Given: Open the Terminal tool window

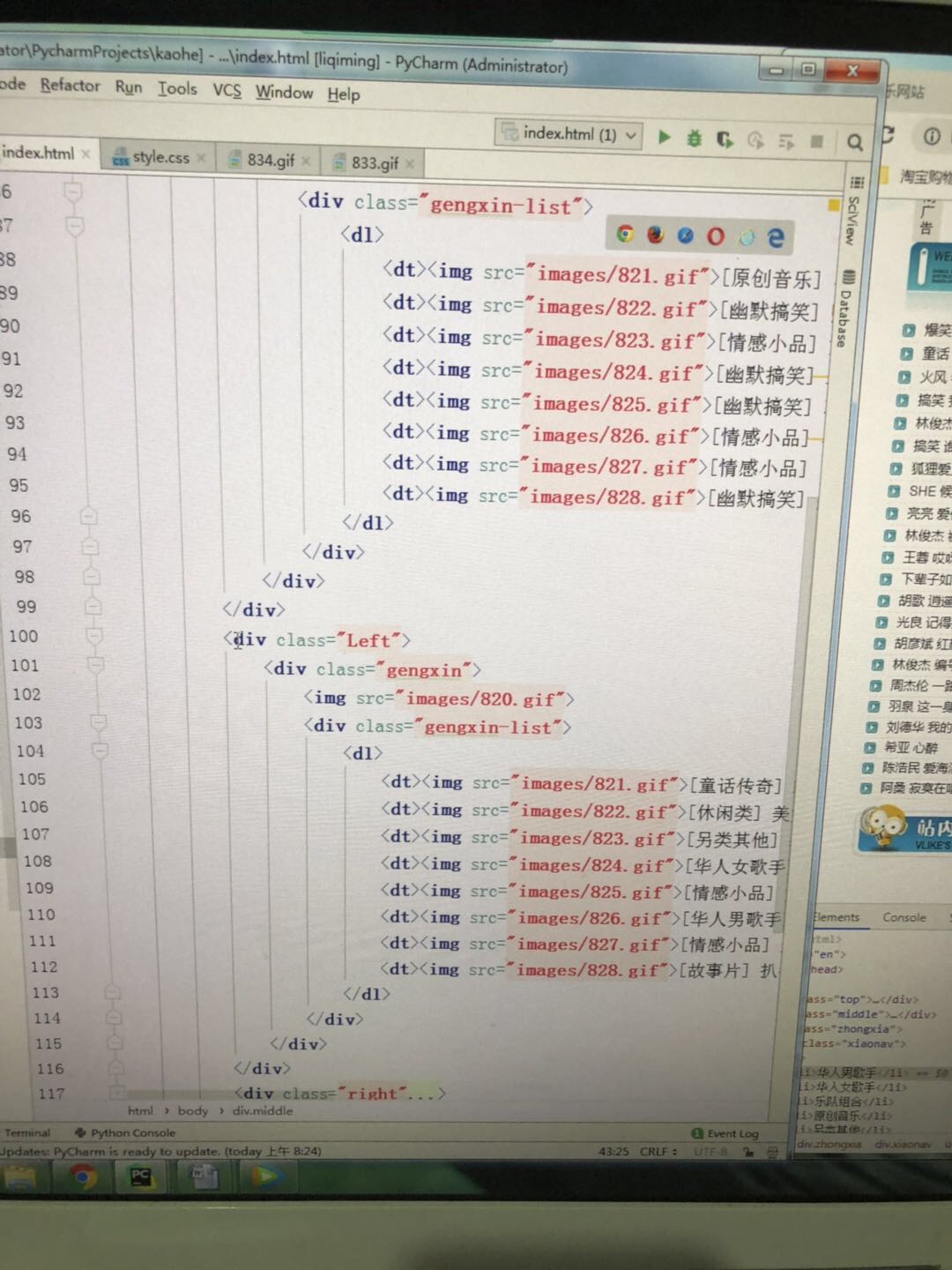Looking at the screenshot, I should [27, 1132].
